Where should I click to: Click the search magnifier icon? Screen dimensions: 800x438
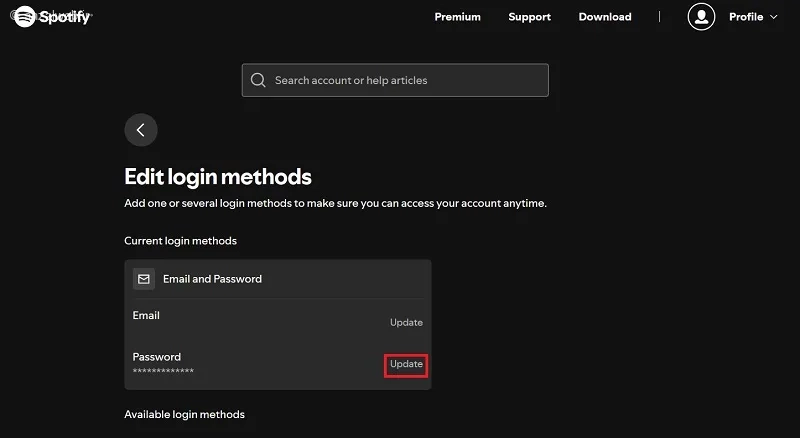point(259,80)
